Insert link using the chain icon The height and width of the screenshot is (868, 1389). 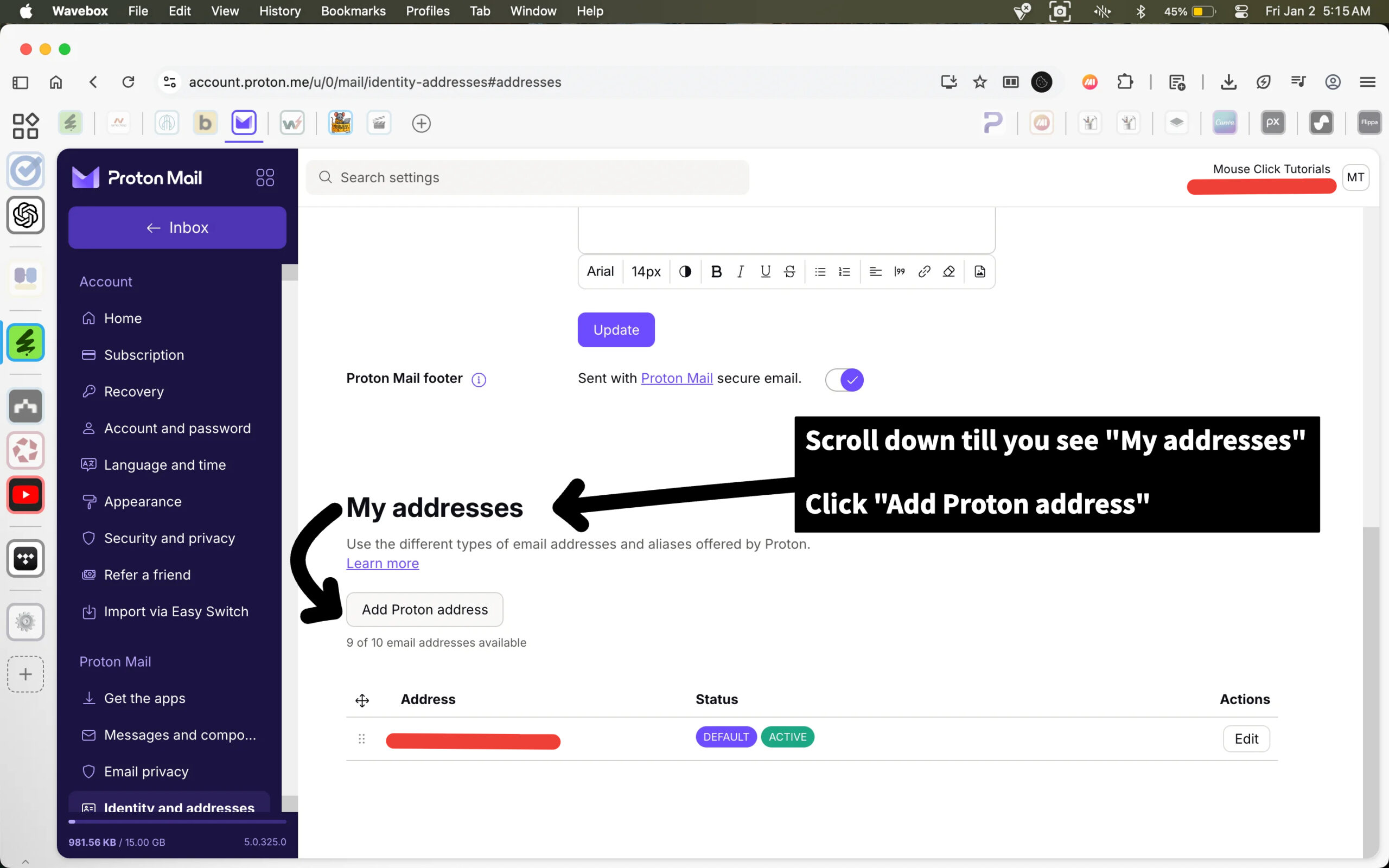[x=923, y=272]
